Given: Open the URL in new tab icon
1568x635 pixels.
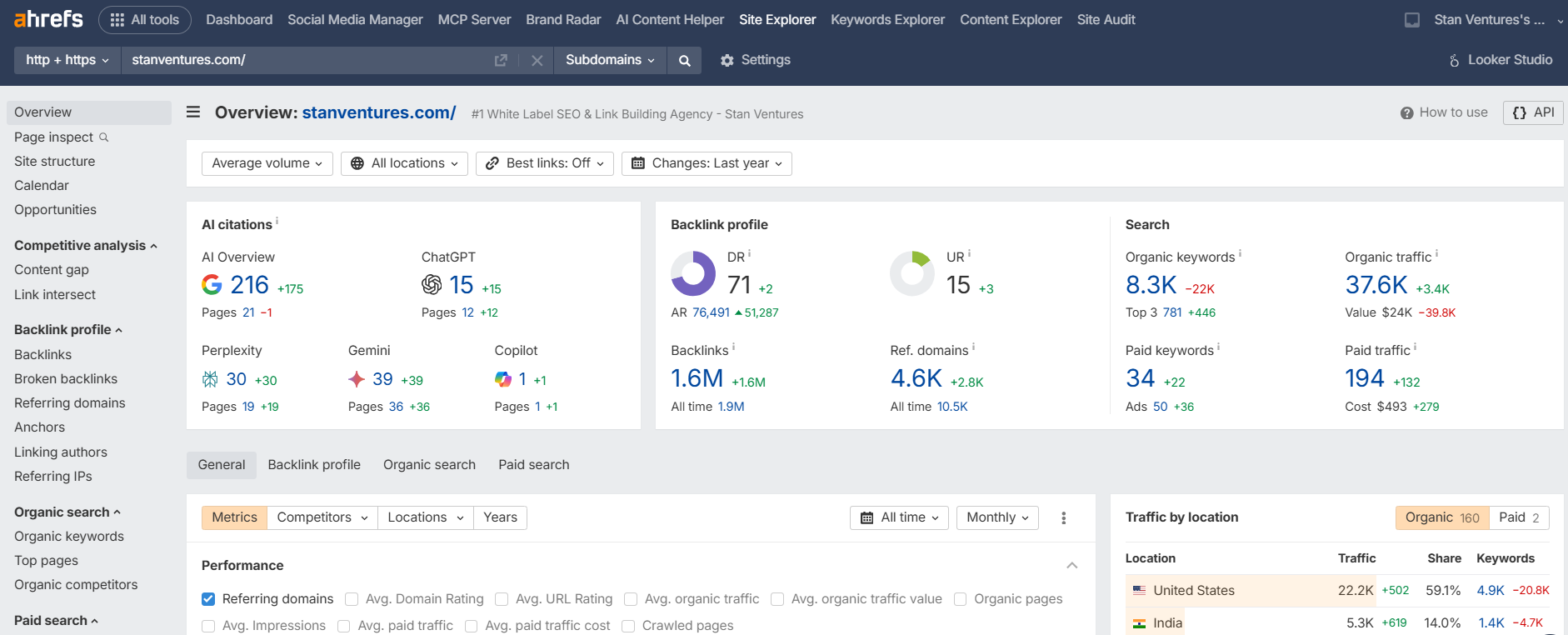Looking at the screenshot, I should click(x=501, y=60).
